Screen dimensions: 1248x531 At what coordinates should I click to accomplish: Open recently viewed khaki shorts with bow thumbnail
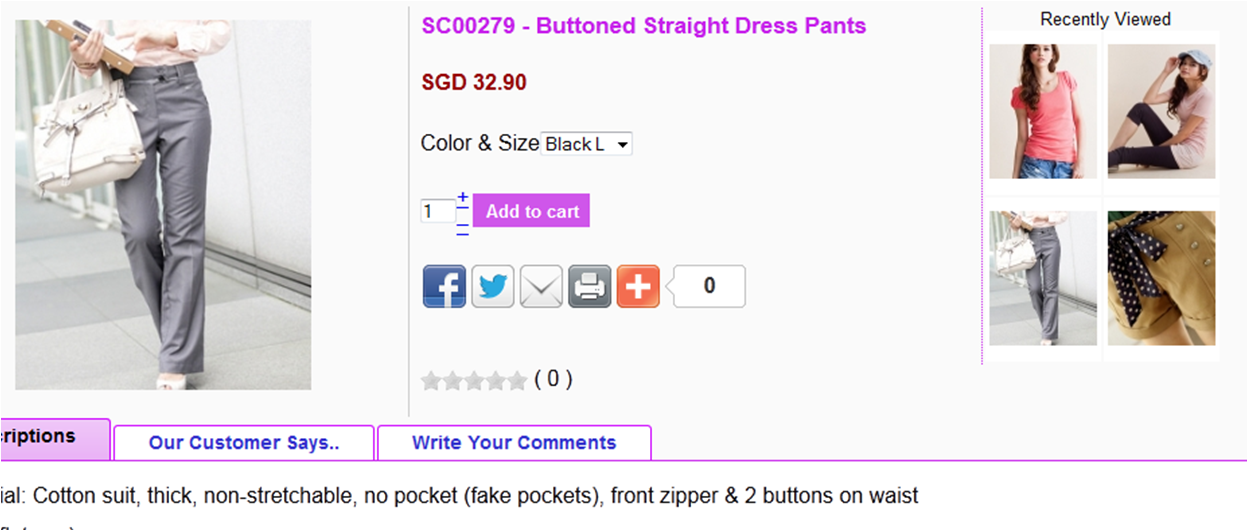(x=1162, y=278)
